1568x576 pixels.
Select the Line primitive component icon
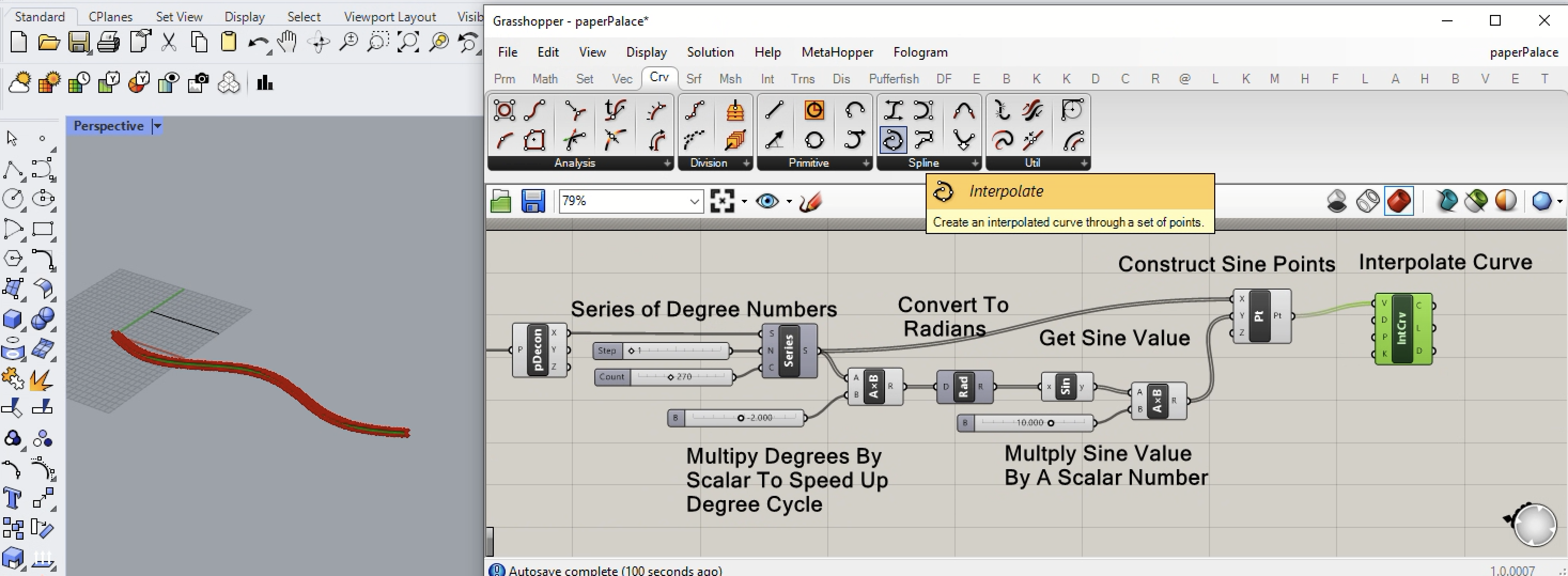[774, 110]
